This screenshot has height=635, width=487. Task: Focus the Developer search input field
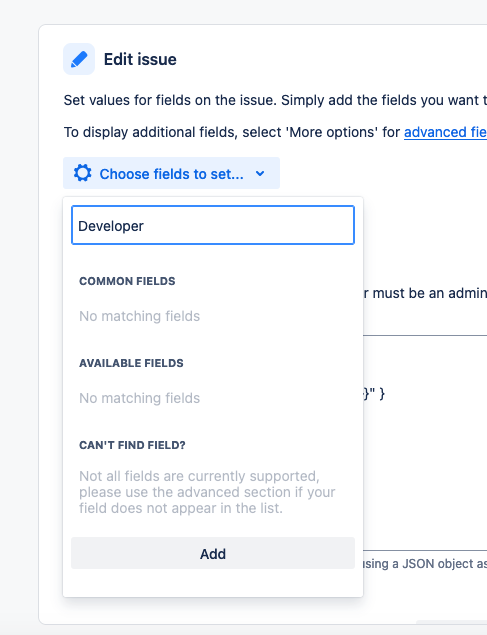pos(213,225)
